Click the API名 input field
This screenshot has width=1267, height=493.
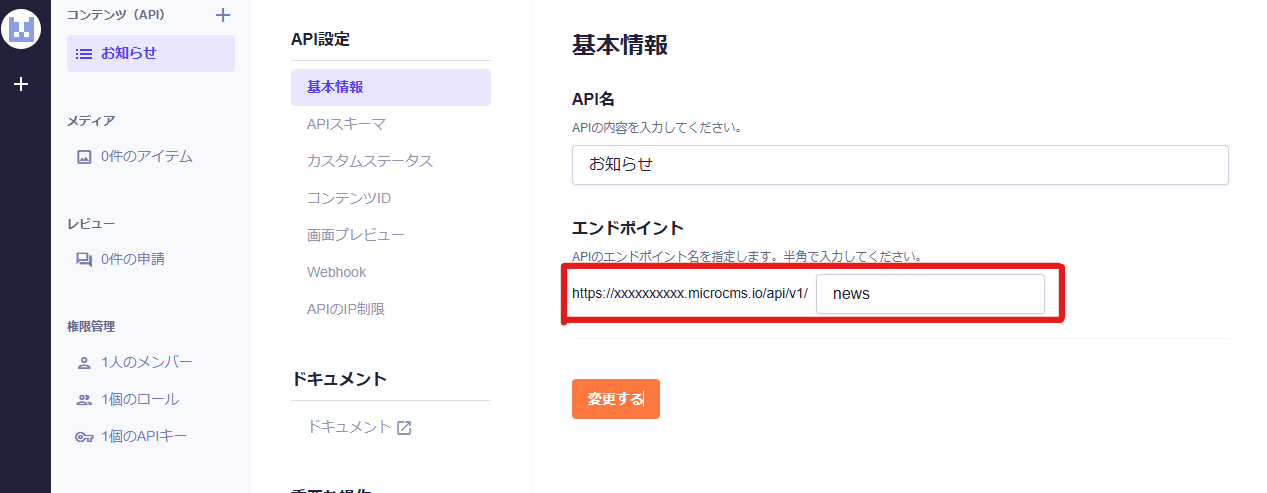[x=899, y=165]
